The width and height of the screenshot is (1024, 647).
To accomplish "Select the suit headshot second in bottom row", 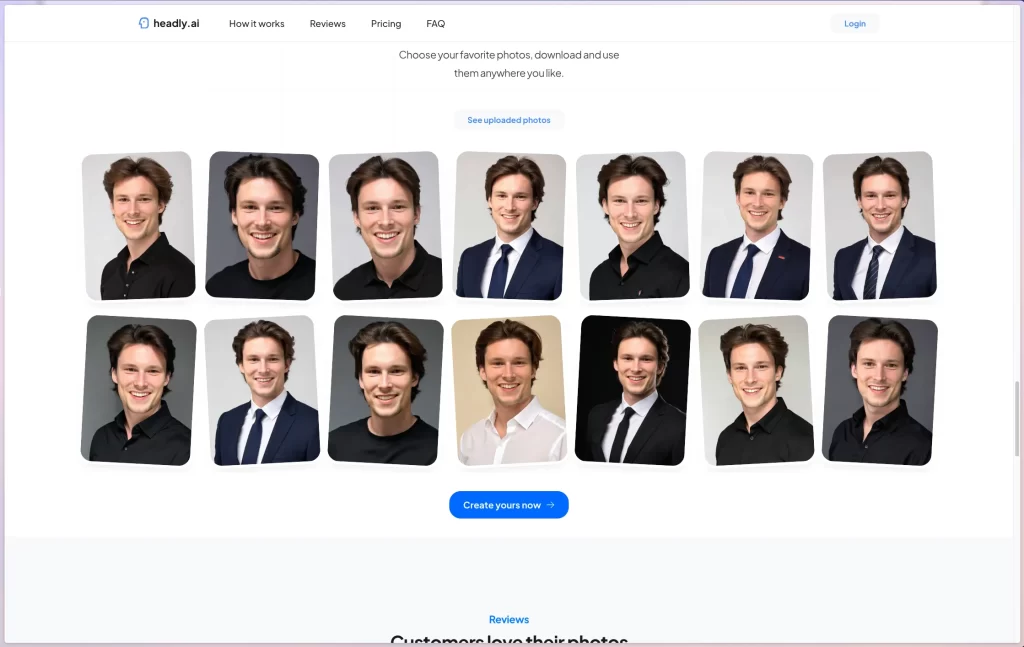I will [263, 390].
